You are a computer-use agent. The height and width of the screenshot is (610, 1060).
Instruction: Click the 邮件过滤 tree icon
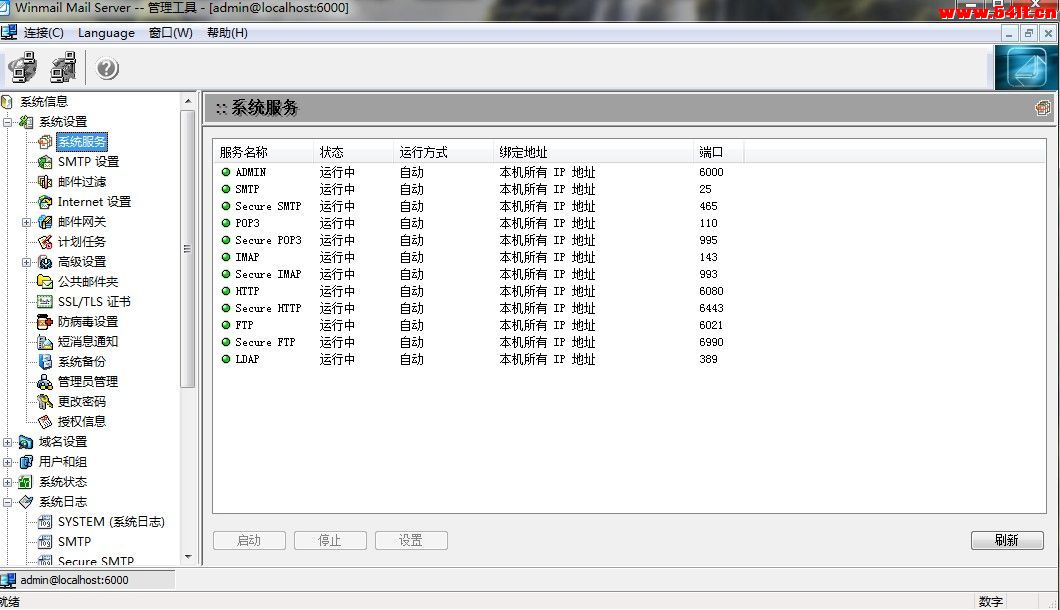click(x=45, y=182)
